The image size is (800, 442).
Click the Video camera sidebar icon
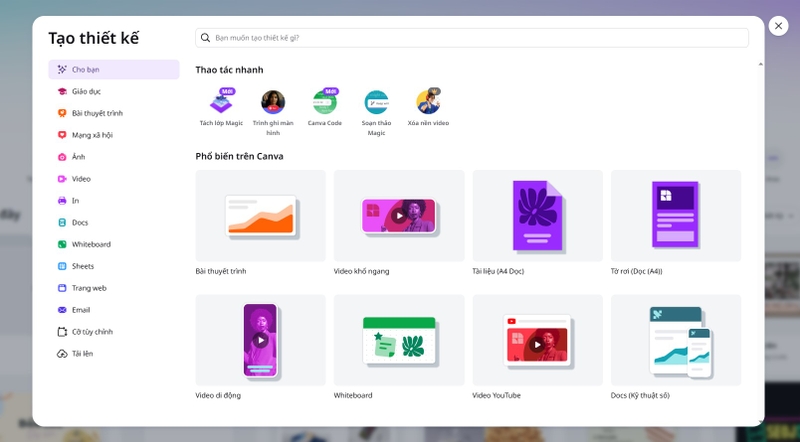click(x=62, y=179)
